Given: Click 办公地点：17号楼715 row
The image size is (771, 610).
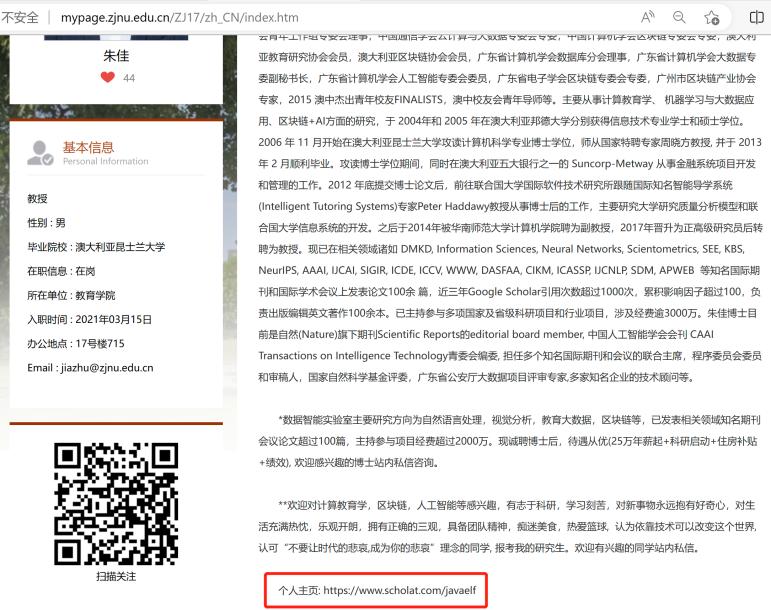Looking at the screenshot, I should (76, 343).
